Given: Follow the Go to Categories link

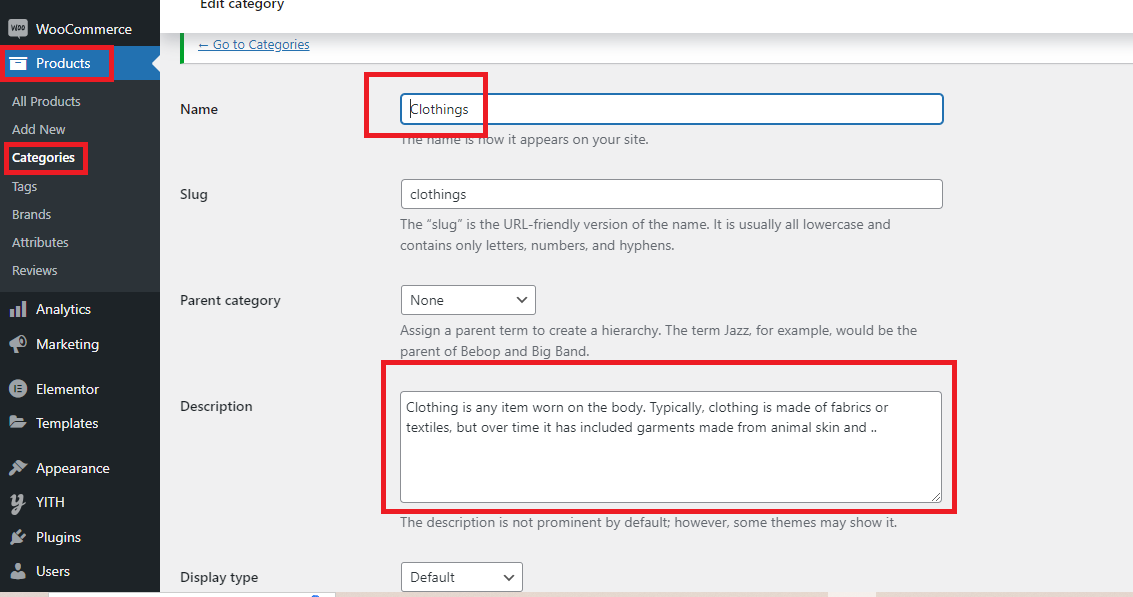Looking at the screenshot, I should tap(254, 45).
